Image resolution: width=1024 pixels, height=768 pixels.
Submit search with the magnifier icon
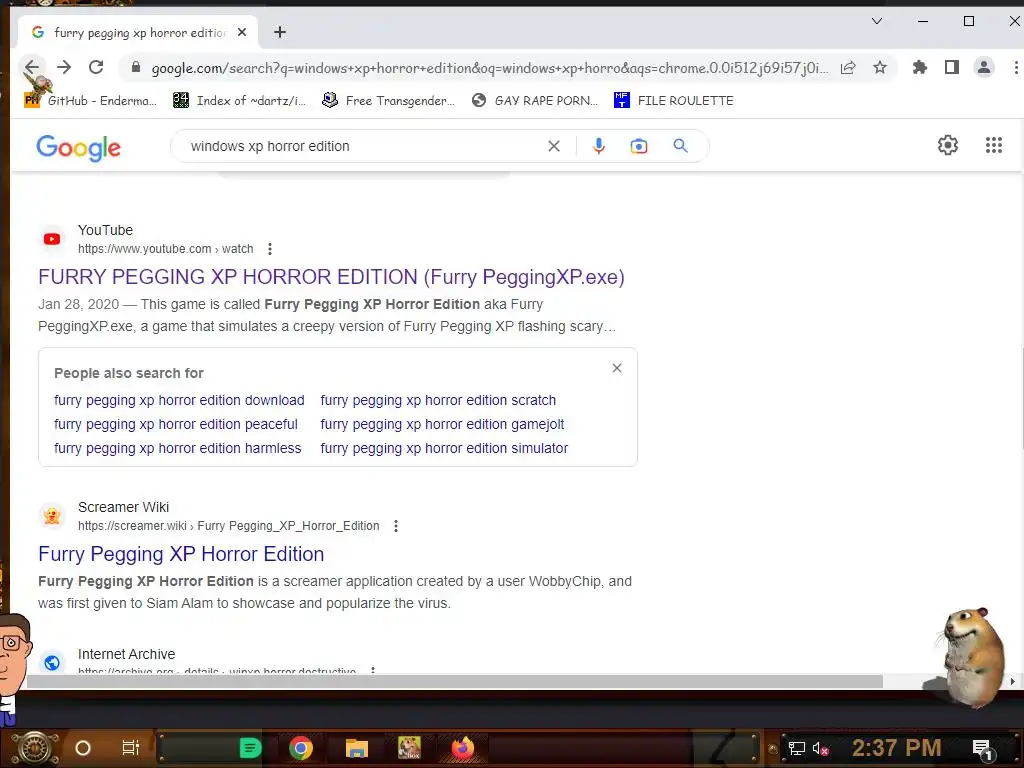click(680, 146)
